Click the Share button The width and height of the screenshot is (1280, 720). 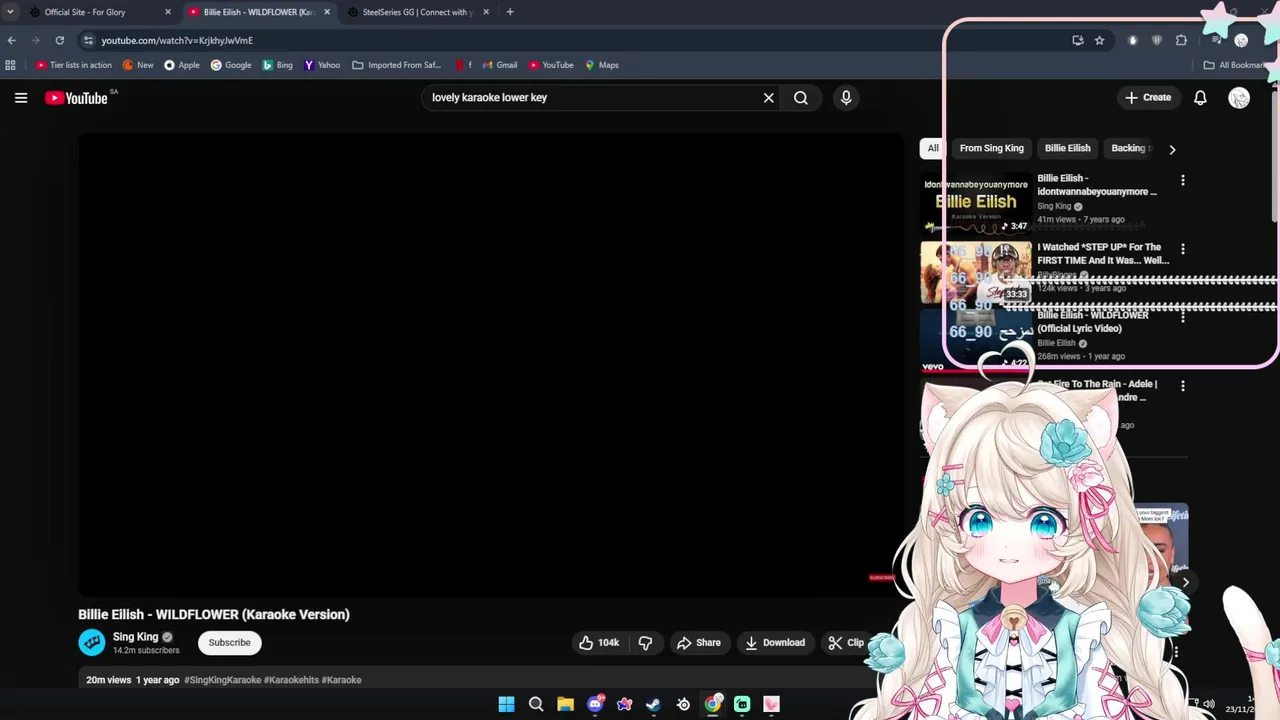coord(698,643)
